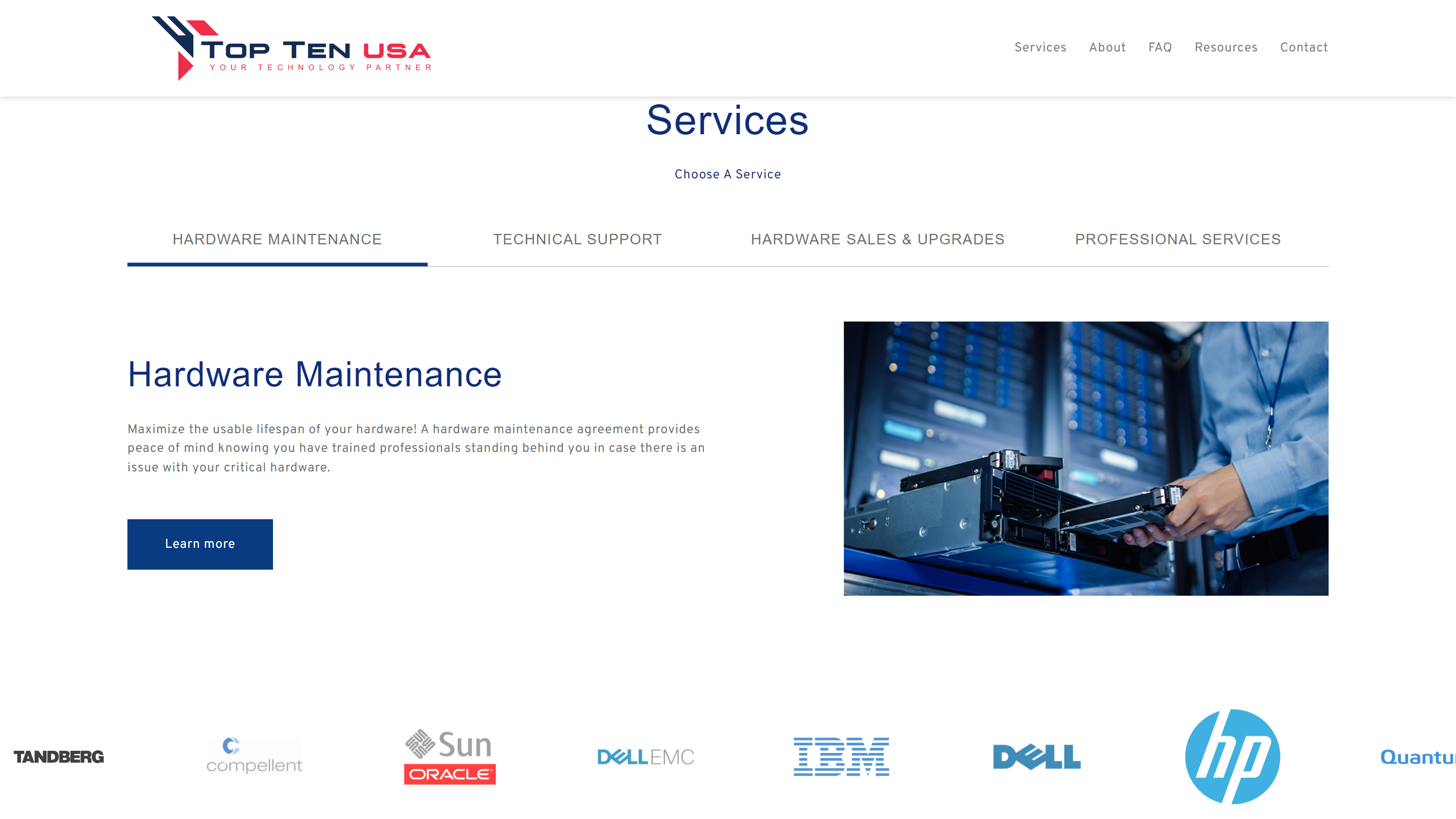Image resolution: width=1456 pixels, height=819 pixels.
Task: Go to the FAQ page
Action: pos(1160,47)
